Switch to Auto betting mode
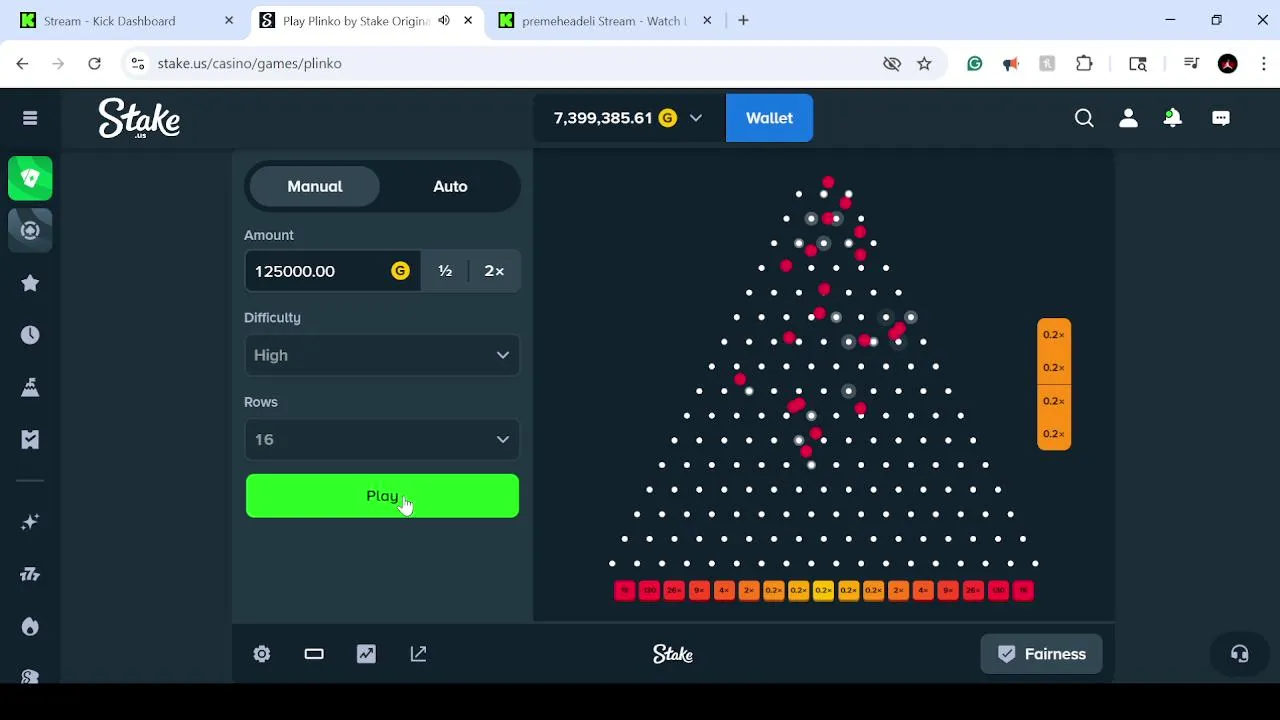The image size is (1280, 720). (450, 187)
